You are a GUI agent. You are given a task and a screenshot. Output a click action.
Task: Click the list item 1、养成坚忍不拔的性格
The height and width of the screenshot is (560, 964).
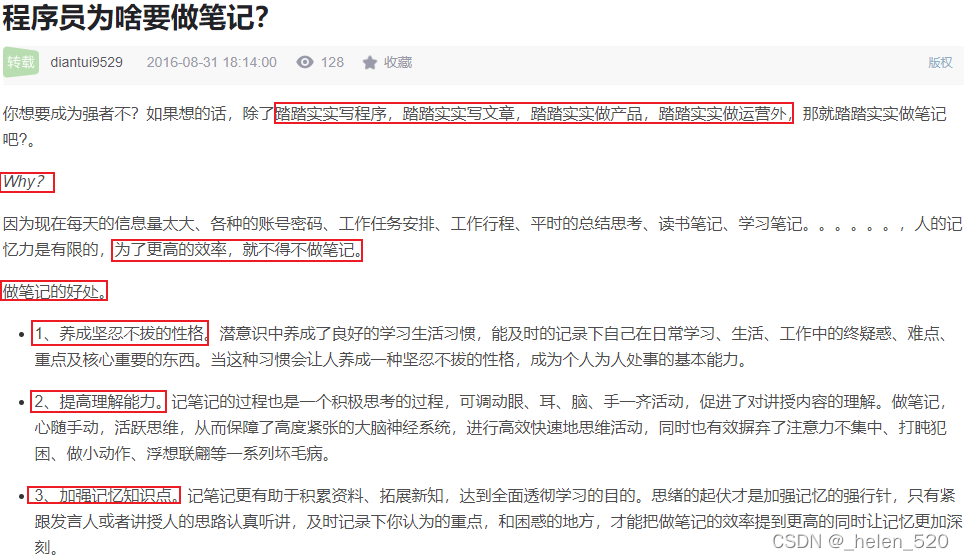(120, 333)
